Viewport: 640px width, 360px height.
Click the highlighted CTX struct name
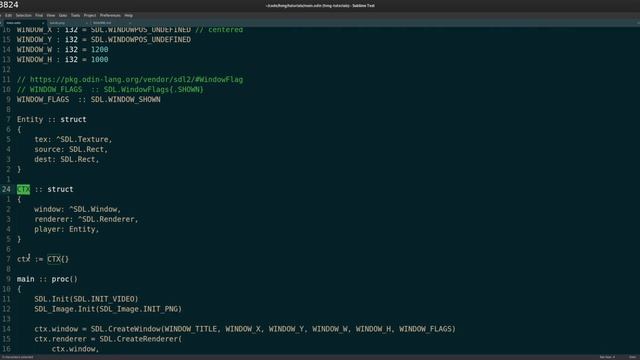23,189
